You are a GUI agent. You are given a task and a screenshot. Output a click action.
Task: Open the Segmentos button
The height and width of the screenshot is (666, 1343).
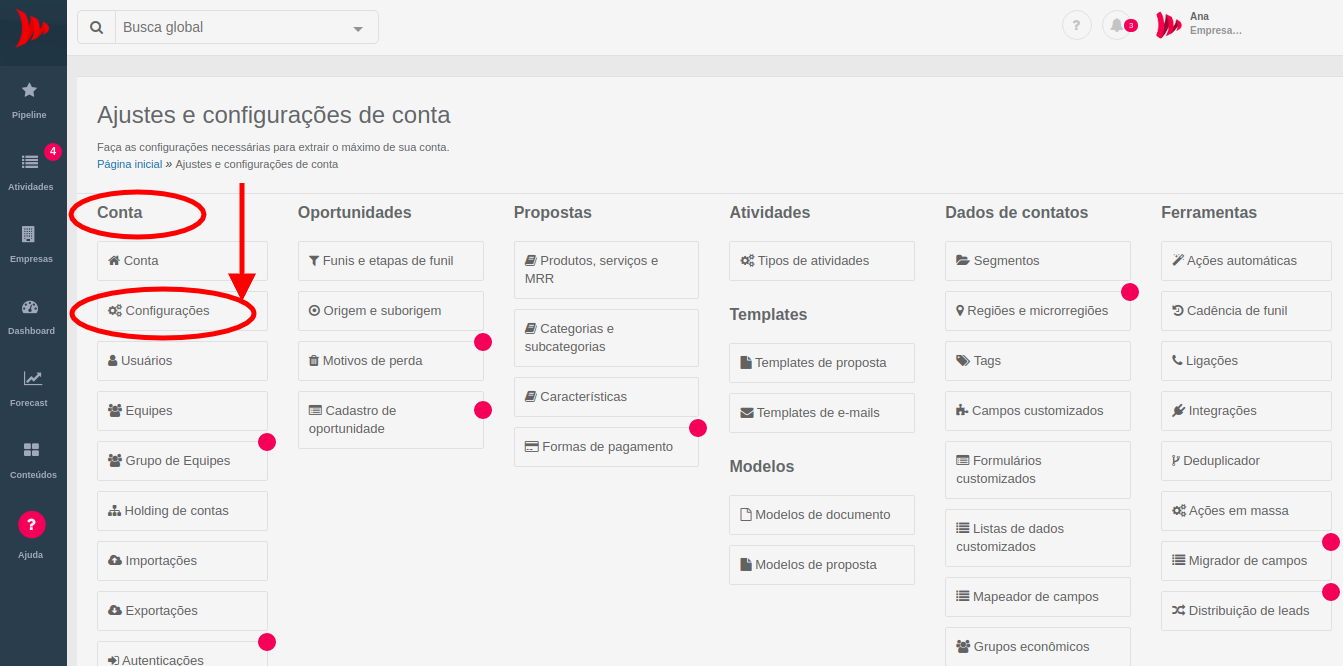[x=1038, y=261]
